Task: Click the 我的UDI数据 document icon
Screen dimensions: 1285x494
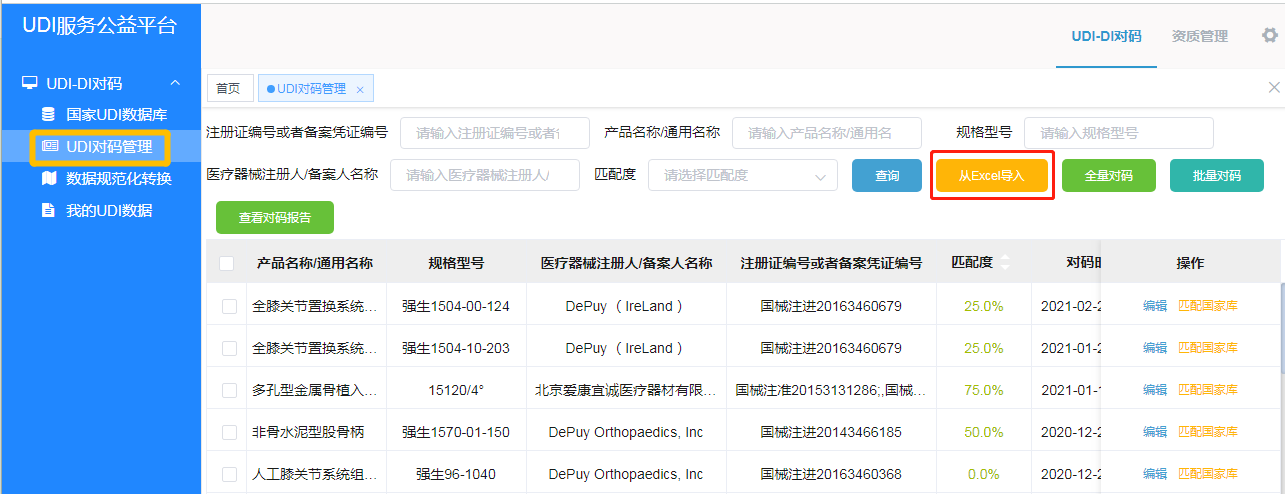Action: (x=48, y=211)
